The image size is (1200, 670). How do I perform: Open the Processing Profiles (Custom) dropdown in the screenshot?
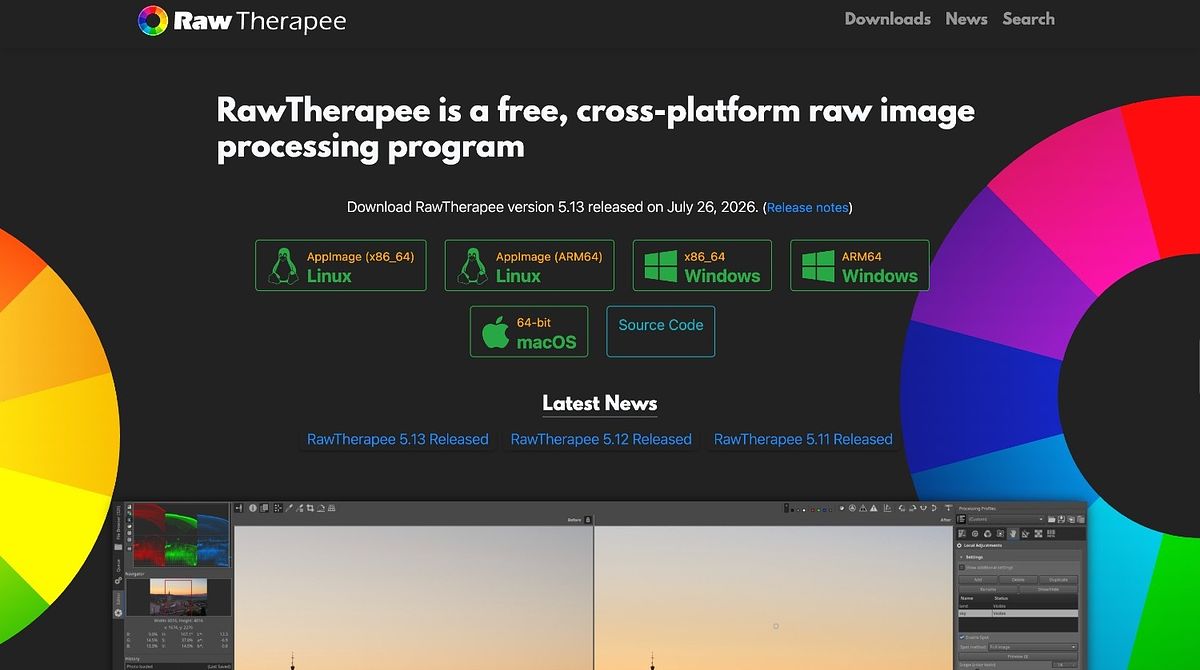pyautogui.click(x=1006, y=519)
